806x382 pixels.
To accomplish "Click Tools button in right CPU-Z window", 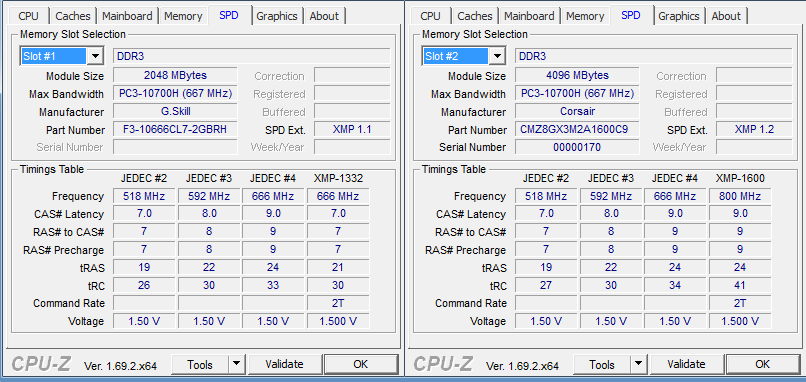I will tap(602, 365).
